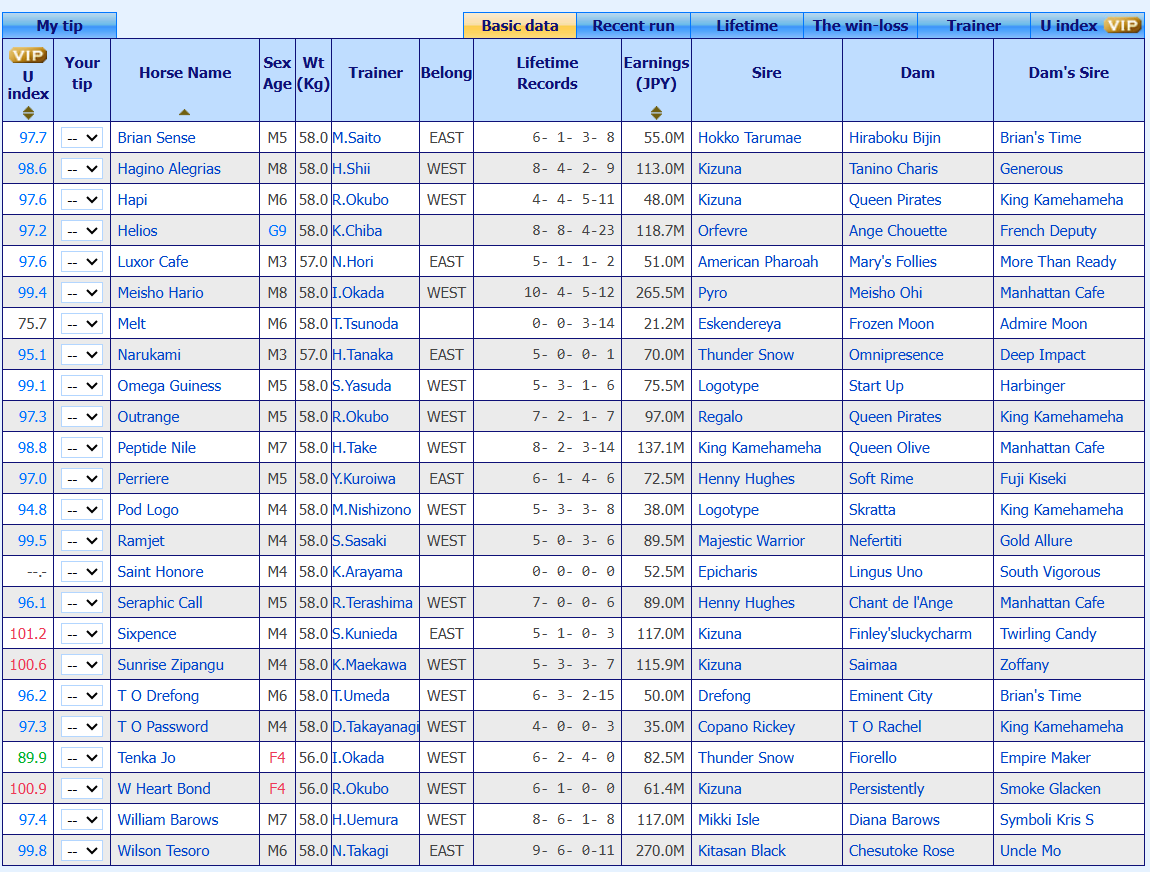Open sire link Majestic Warrior
The image size is (1150, 872).
pyautogui.click(x=751, y=541)
